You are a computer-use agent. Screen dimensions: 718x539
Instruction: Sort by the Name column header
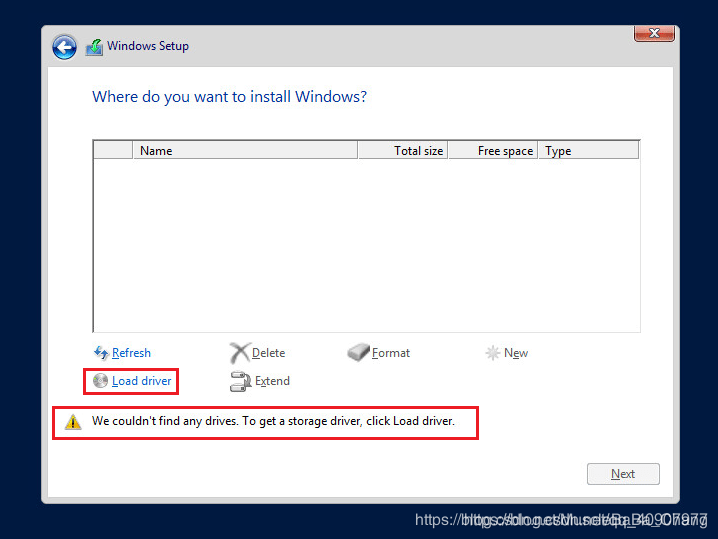245,150
